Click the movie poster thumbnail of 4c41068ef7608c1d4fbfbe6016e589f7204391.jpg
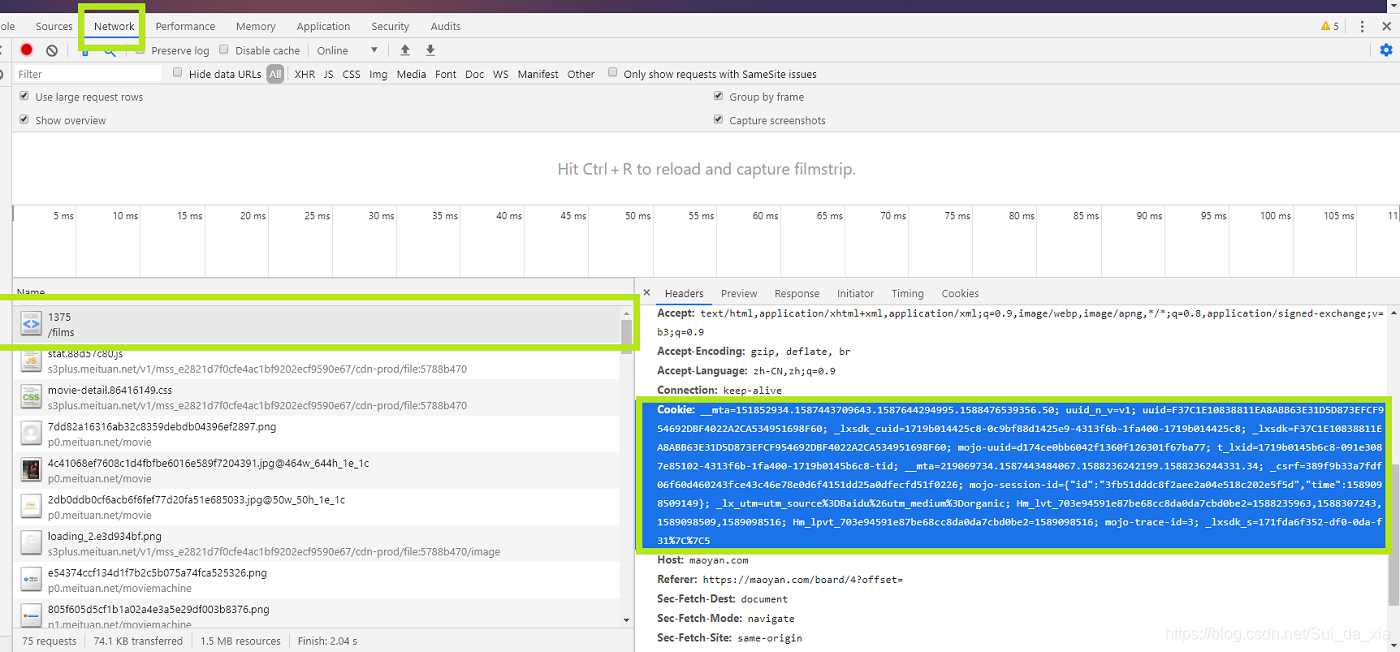 [31, 470]
